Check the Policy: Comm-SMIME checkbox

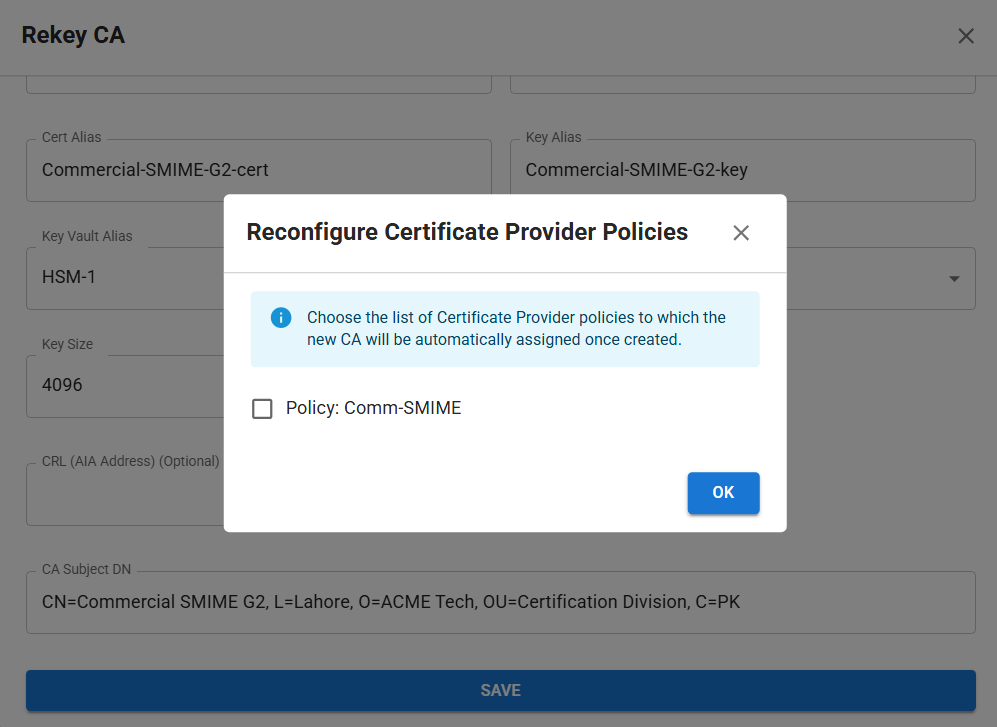tap(262, 408)
